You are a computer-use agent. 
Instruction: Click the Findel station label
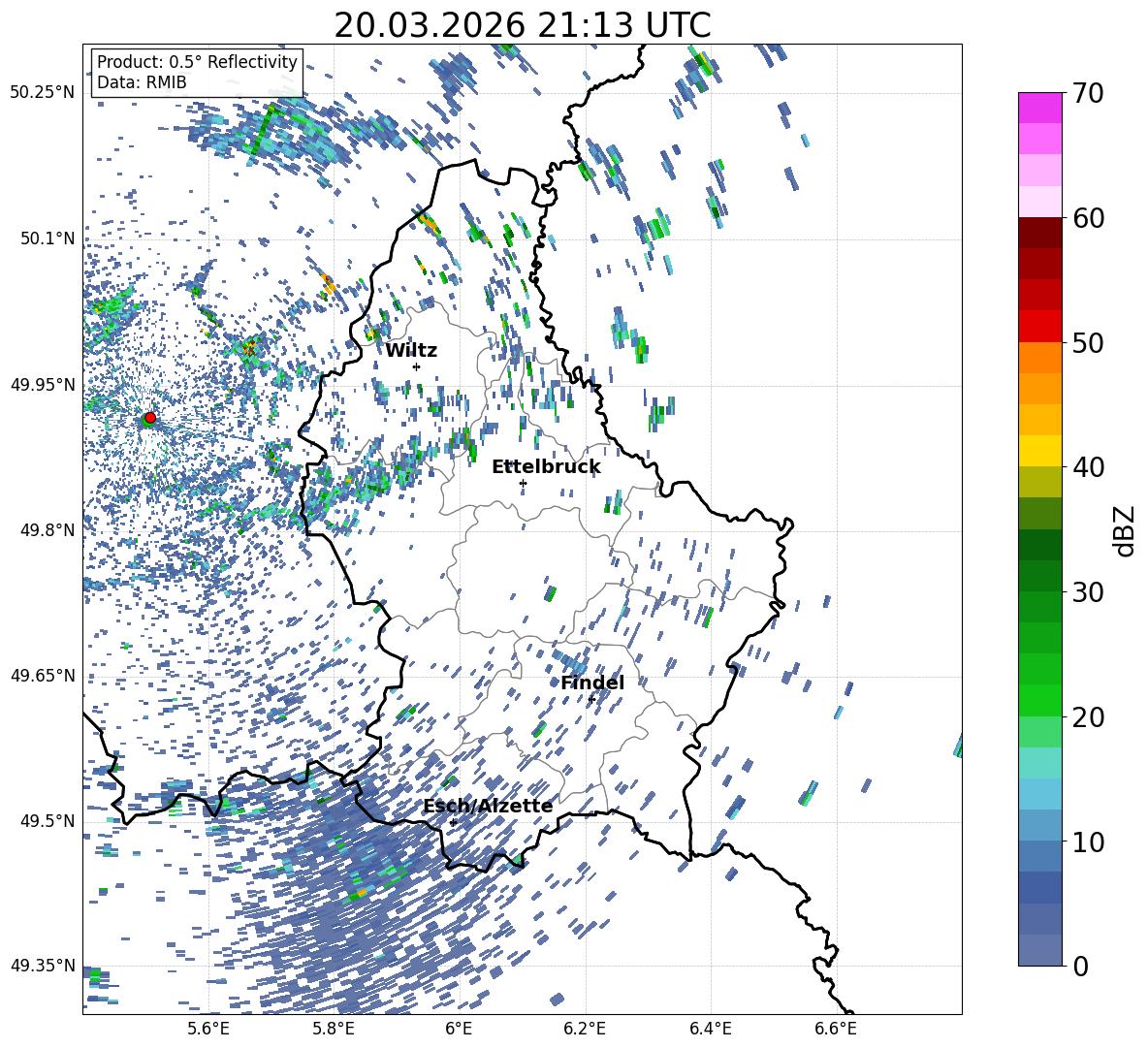[x=591, y=683]
